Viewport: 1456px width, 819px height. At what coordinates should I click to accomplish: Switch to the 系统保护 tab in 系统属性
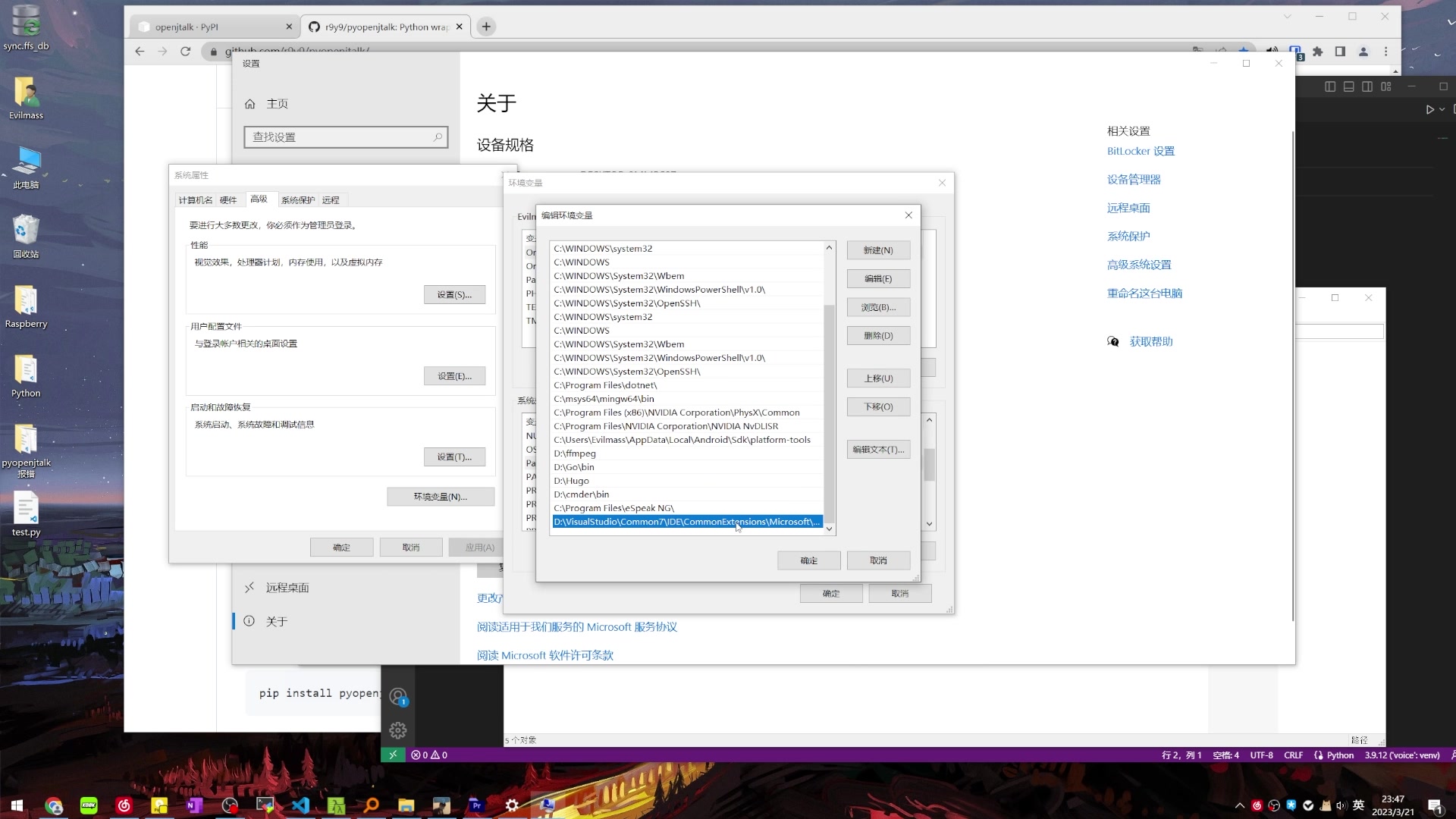[x=299, y=199]
